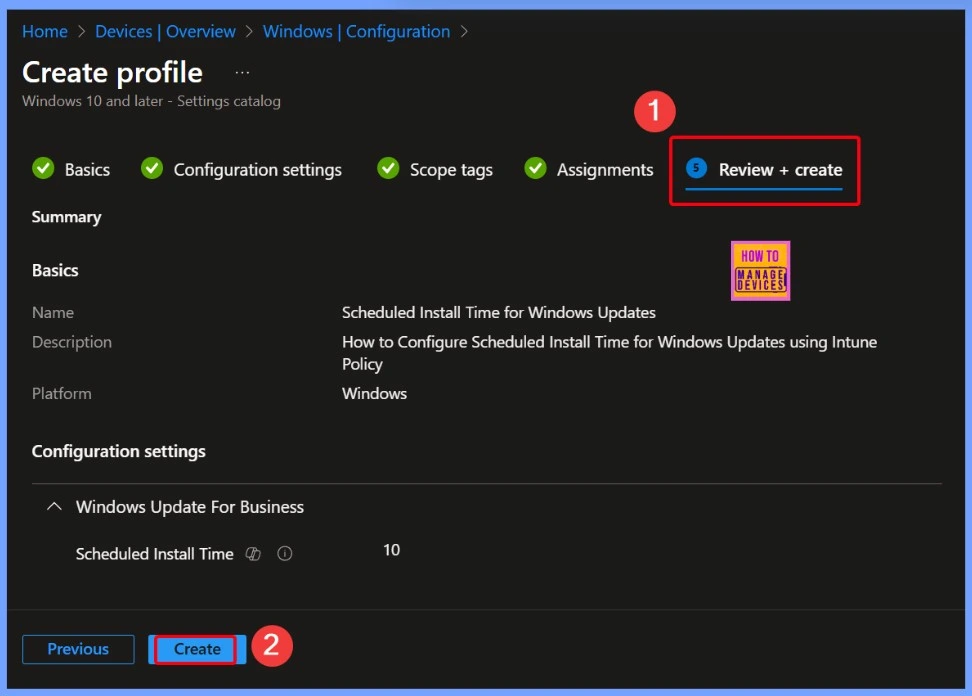Click the green checkmark icon for Basics
Screen dimensions: 972x696
coord(43,168)
